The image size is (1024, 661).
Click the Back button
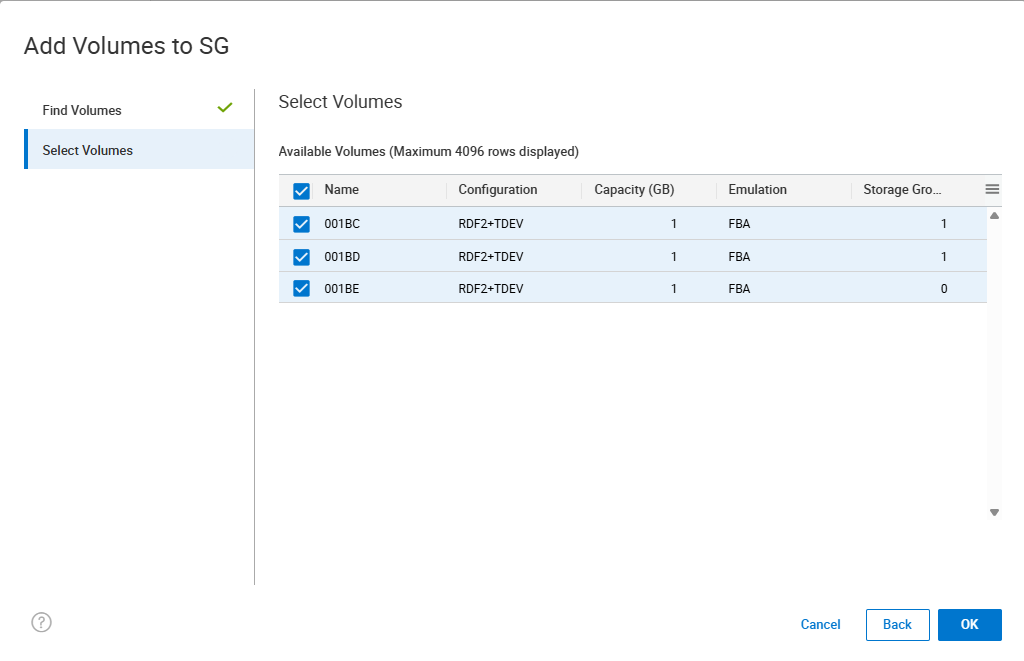[x=897, y=624]
